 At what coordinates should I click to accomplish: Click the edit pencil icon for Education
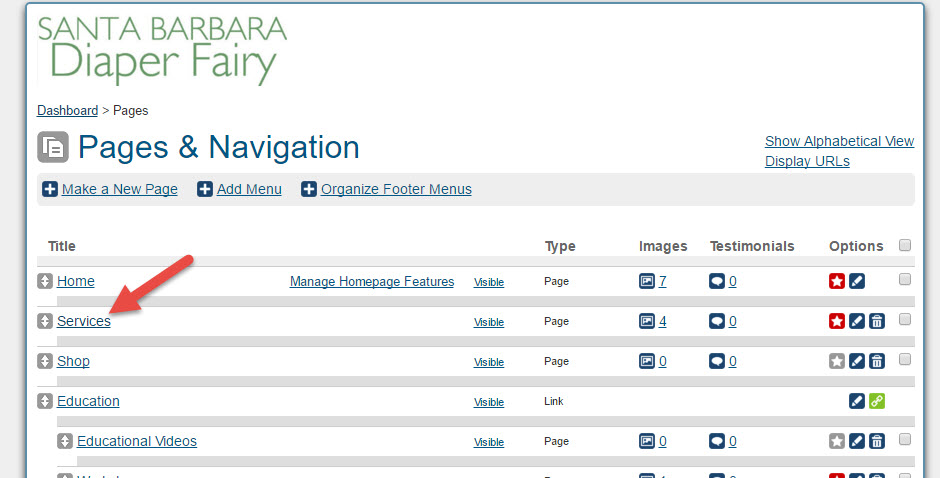coord(857,401)
